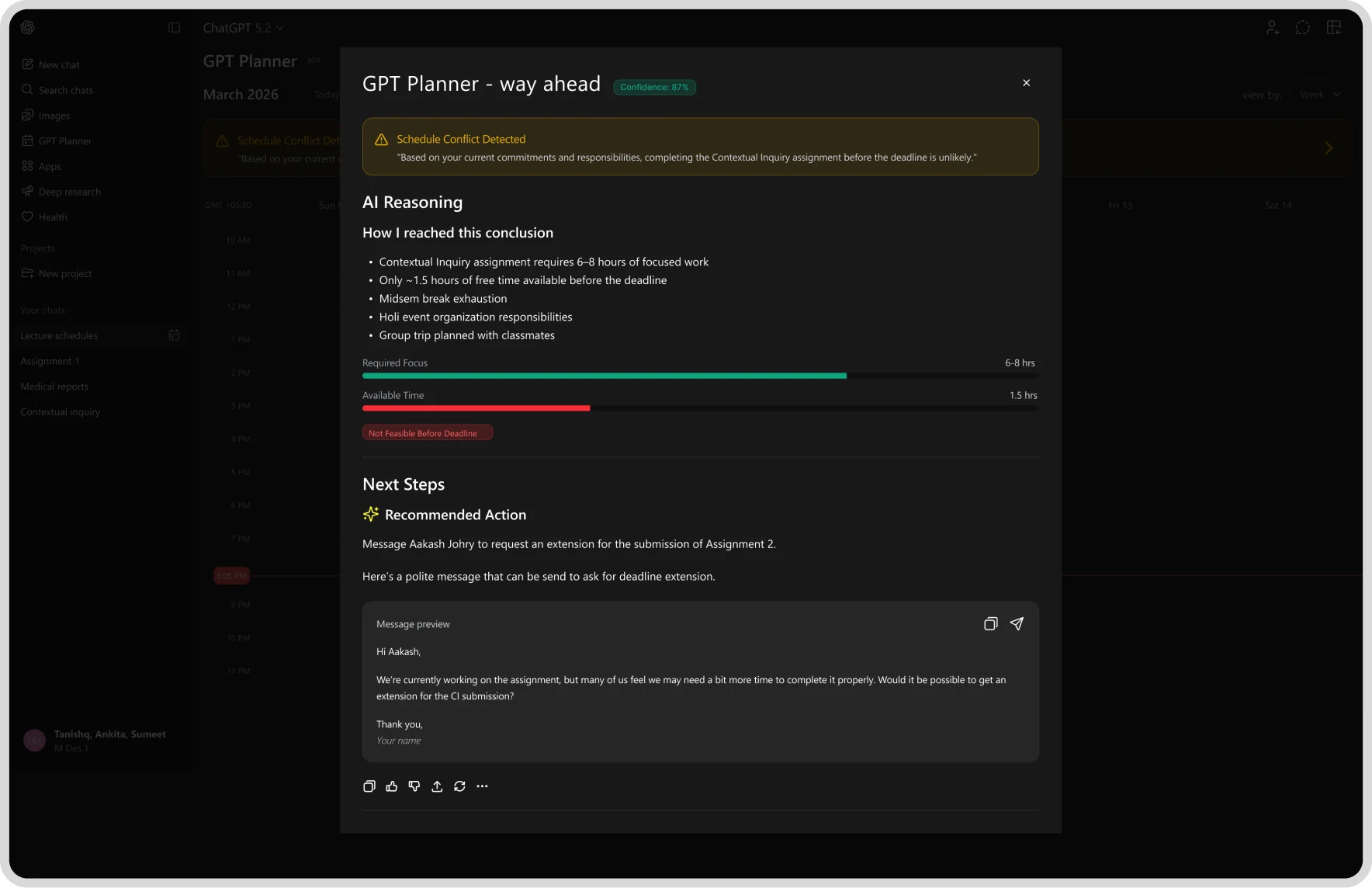Open Search chats in sidebar
Viewport: 1372px width, 888px height.
coord(57,90)
